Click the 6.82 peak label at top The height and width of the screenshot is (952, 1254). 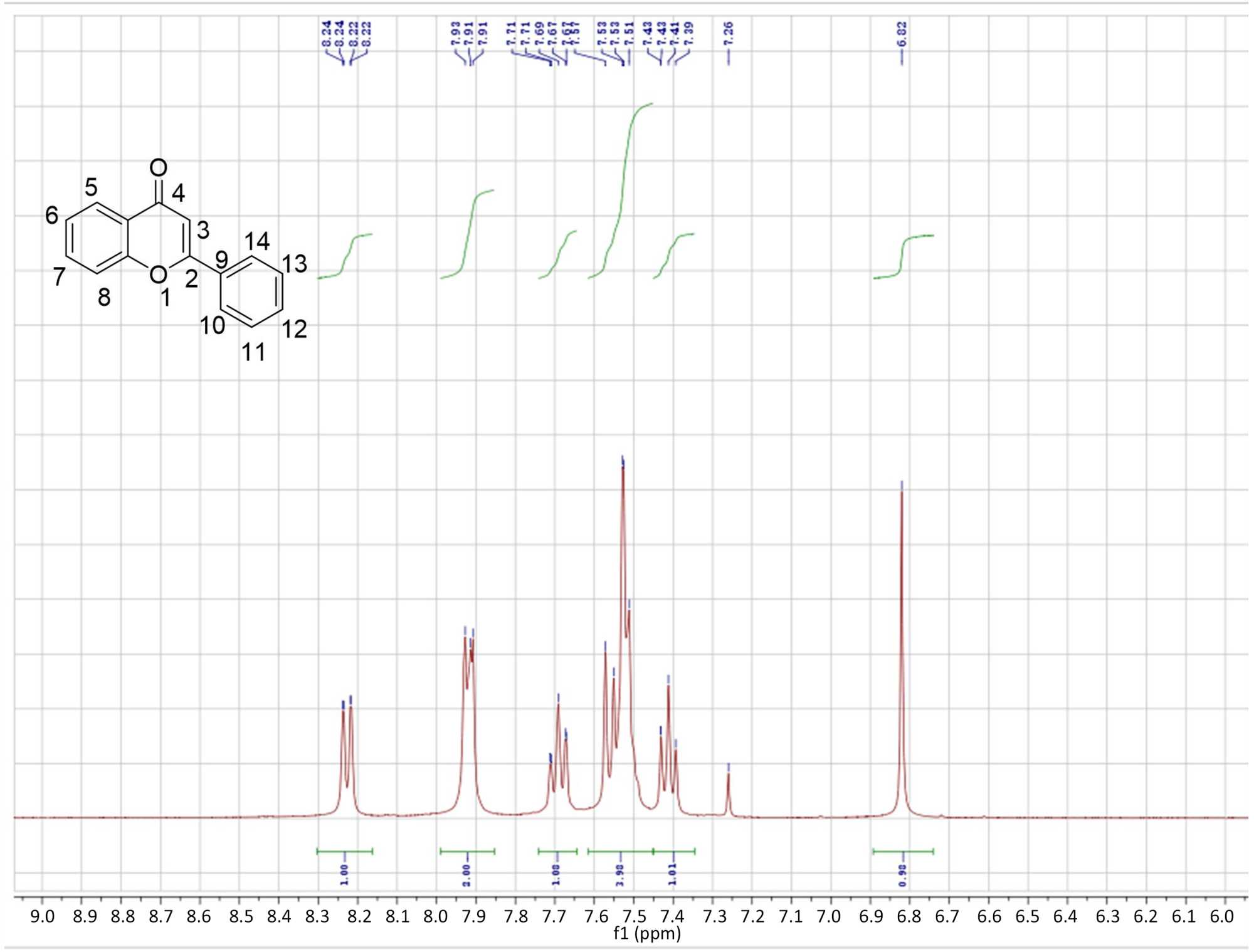902,34
